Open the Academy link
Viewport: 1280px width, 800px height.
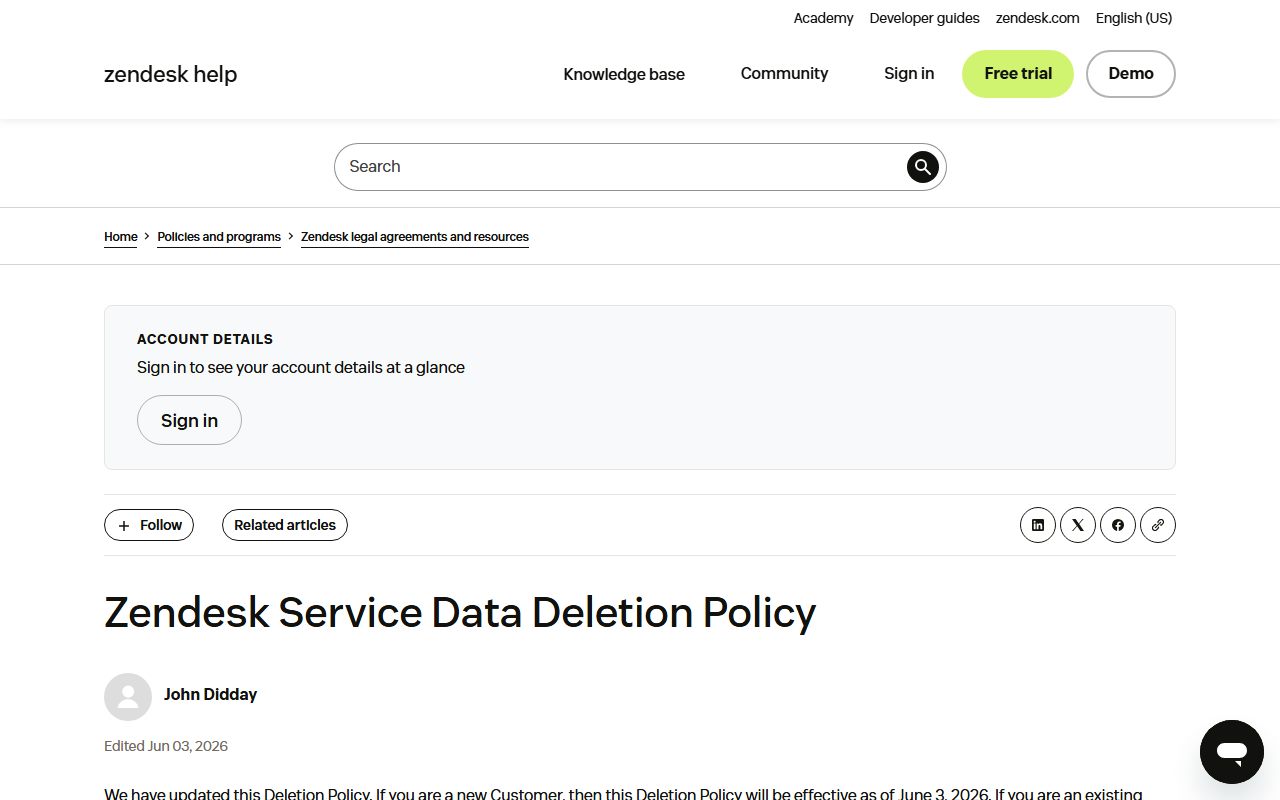coord(823,18)
